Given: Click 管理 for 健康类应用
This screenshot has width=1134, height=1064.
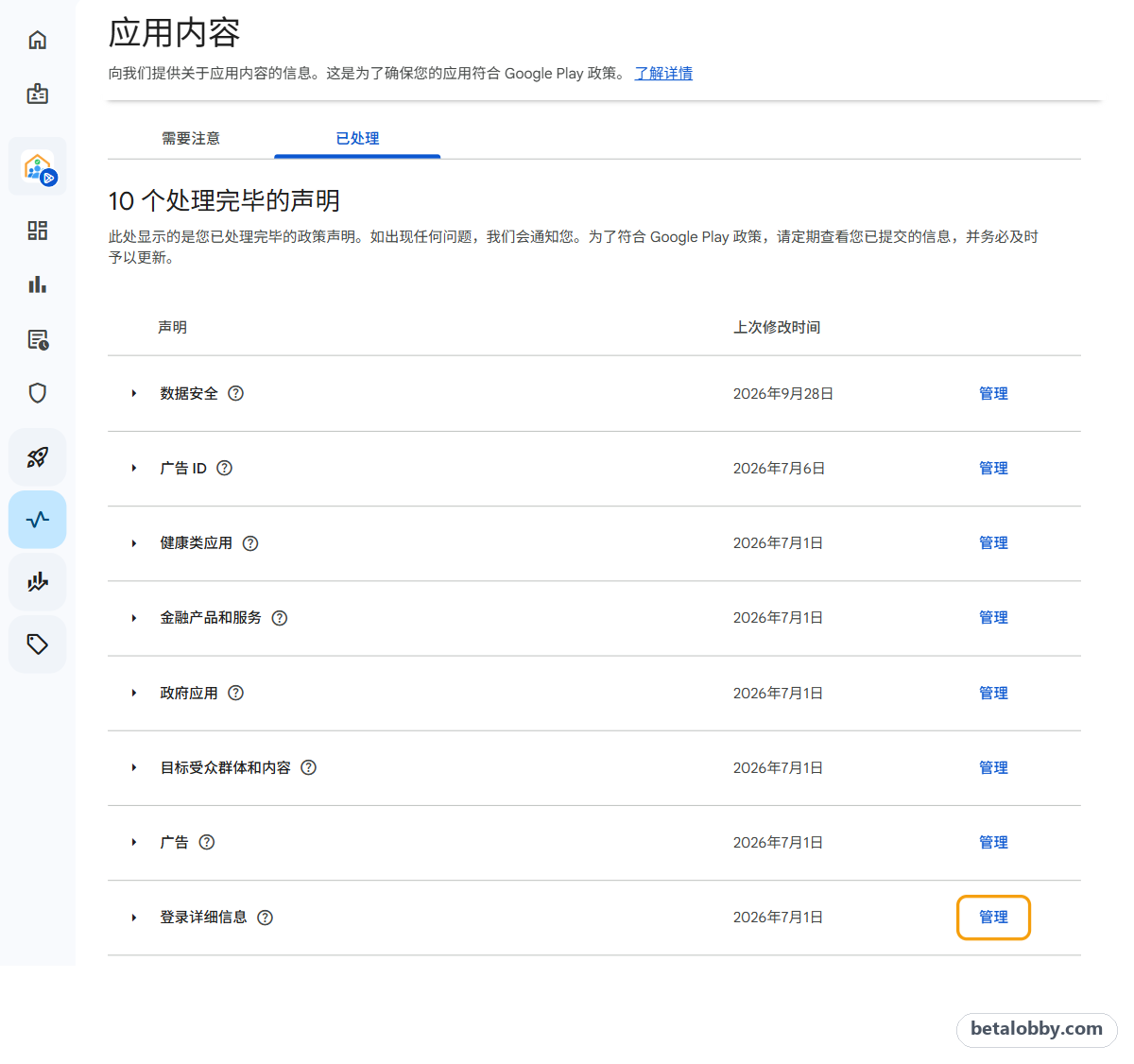Looking at the screenshot, I should click(993, 542).
